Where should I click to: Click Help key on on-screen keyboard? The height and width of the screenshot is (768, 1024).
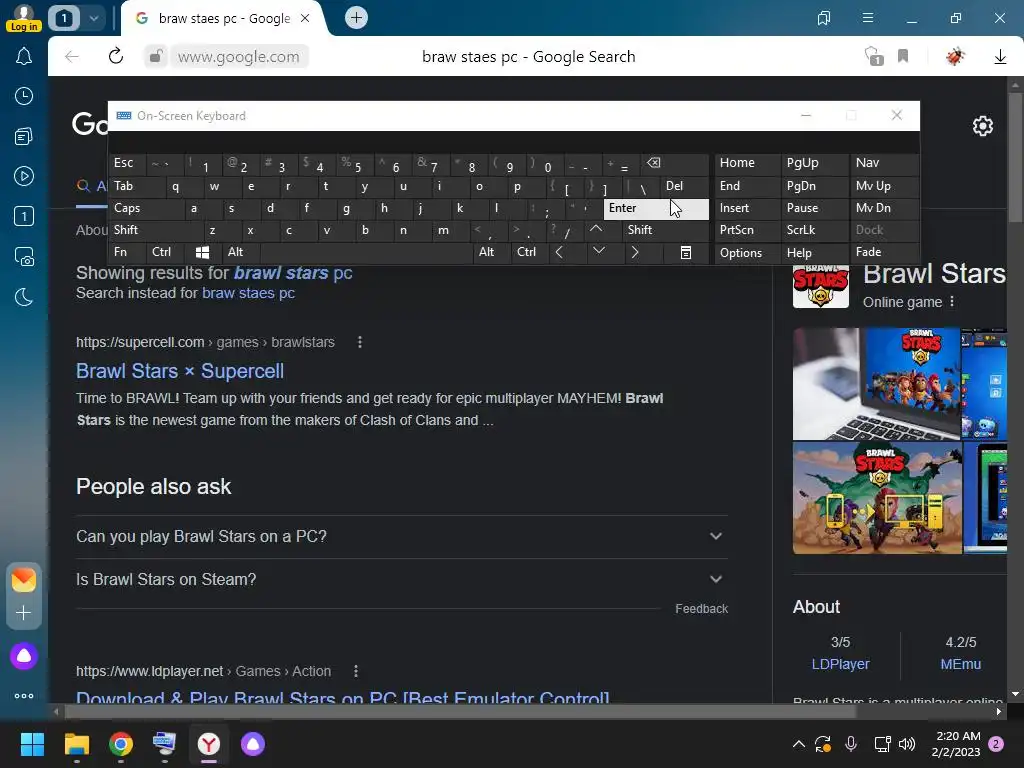[814, 253]
